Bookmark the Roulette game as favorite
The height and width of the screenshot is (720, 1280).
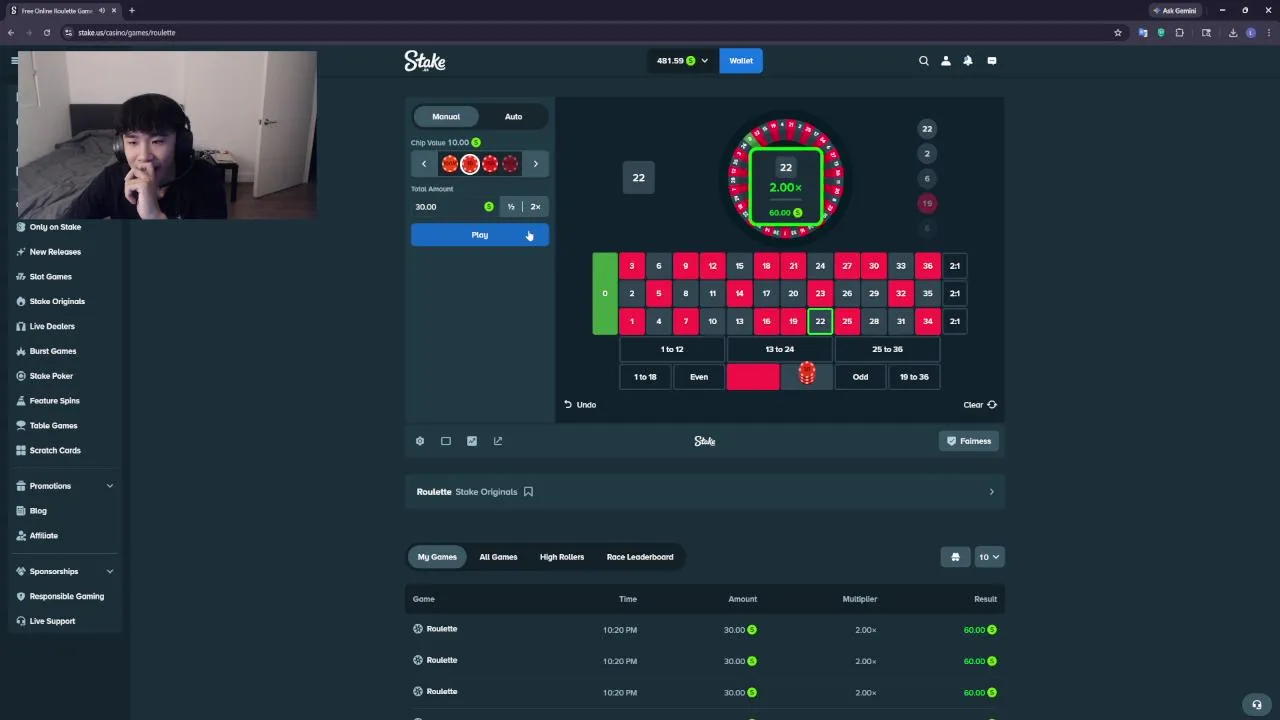pos(528,492)
